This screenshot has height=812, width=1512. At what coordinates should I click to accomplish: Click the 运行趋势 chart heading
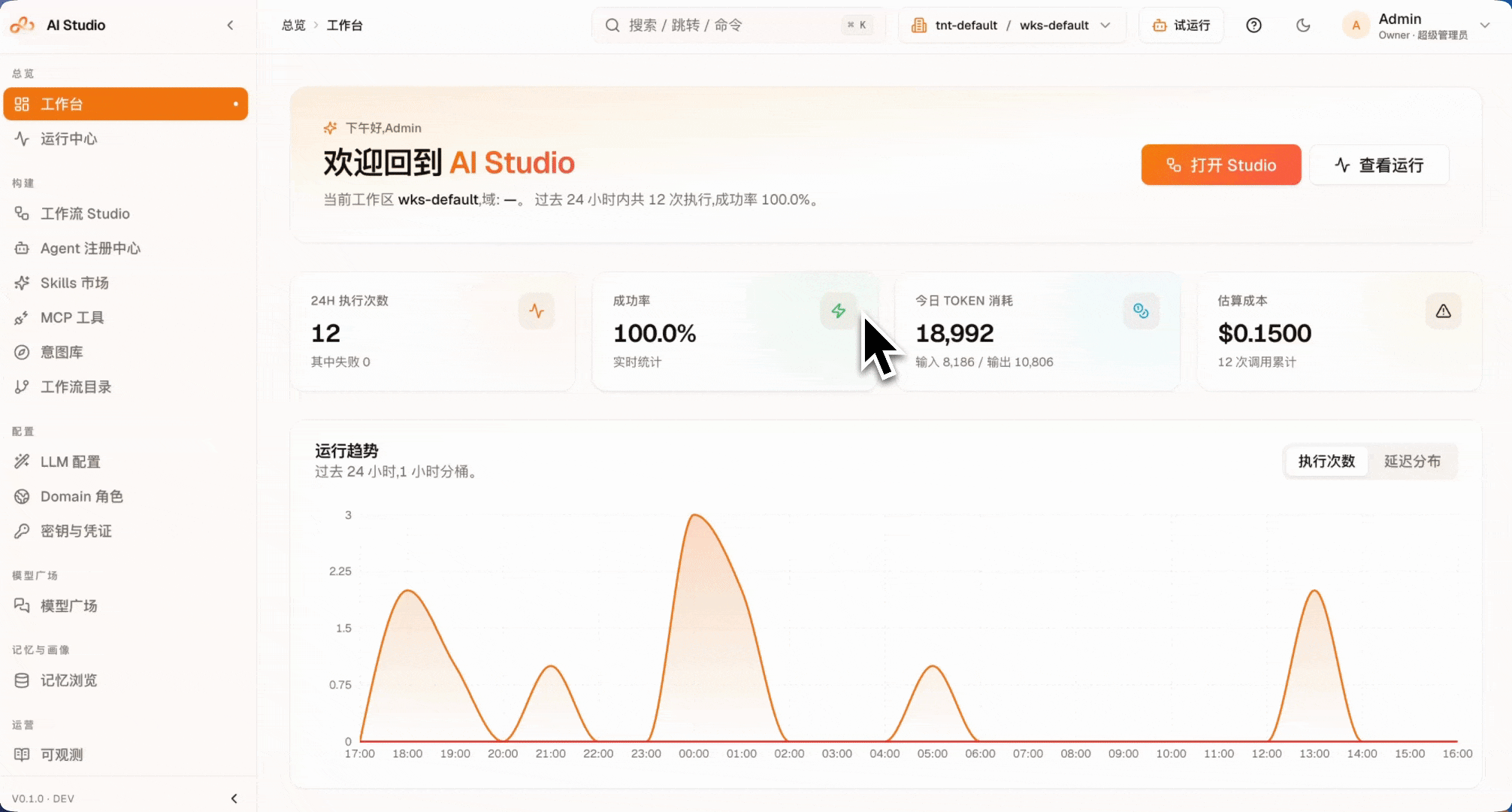[x=346, y=451]
